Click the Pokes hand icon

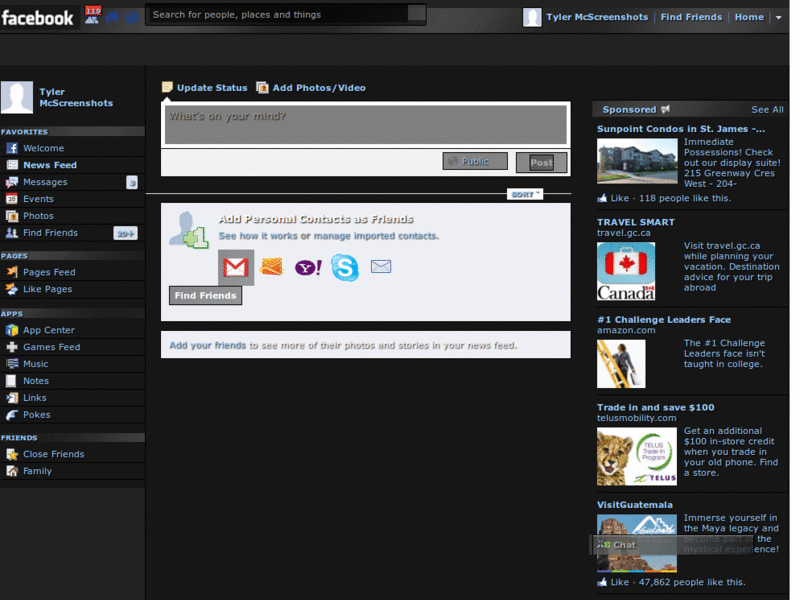pos(12,415)
